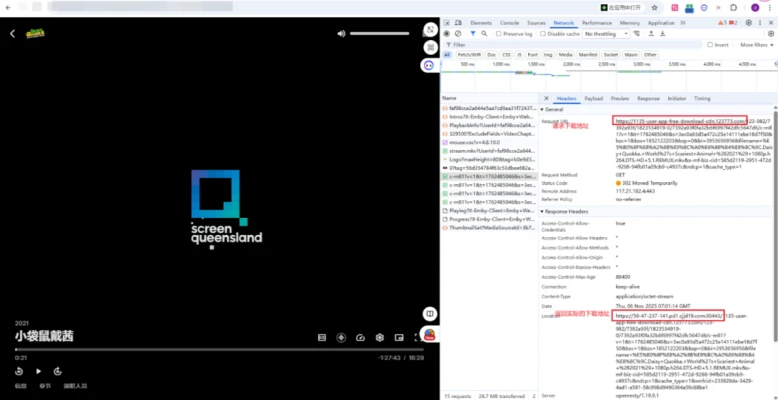
Task: Show more DevTools tabs chevron
Action: click(683, 23)
